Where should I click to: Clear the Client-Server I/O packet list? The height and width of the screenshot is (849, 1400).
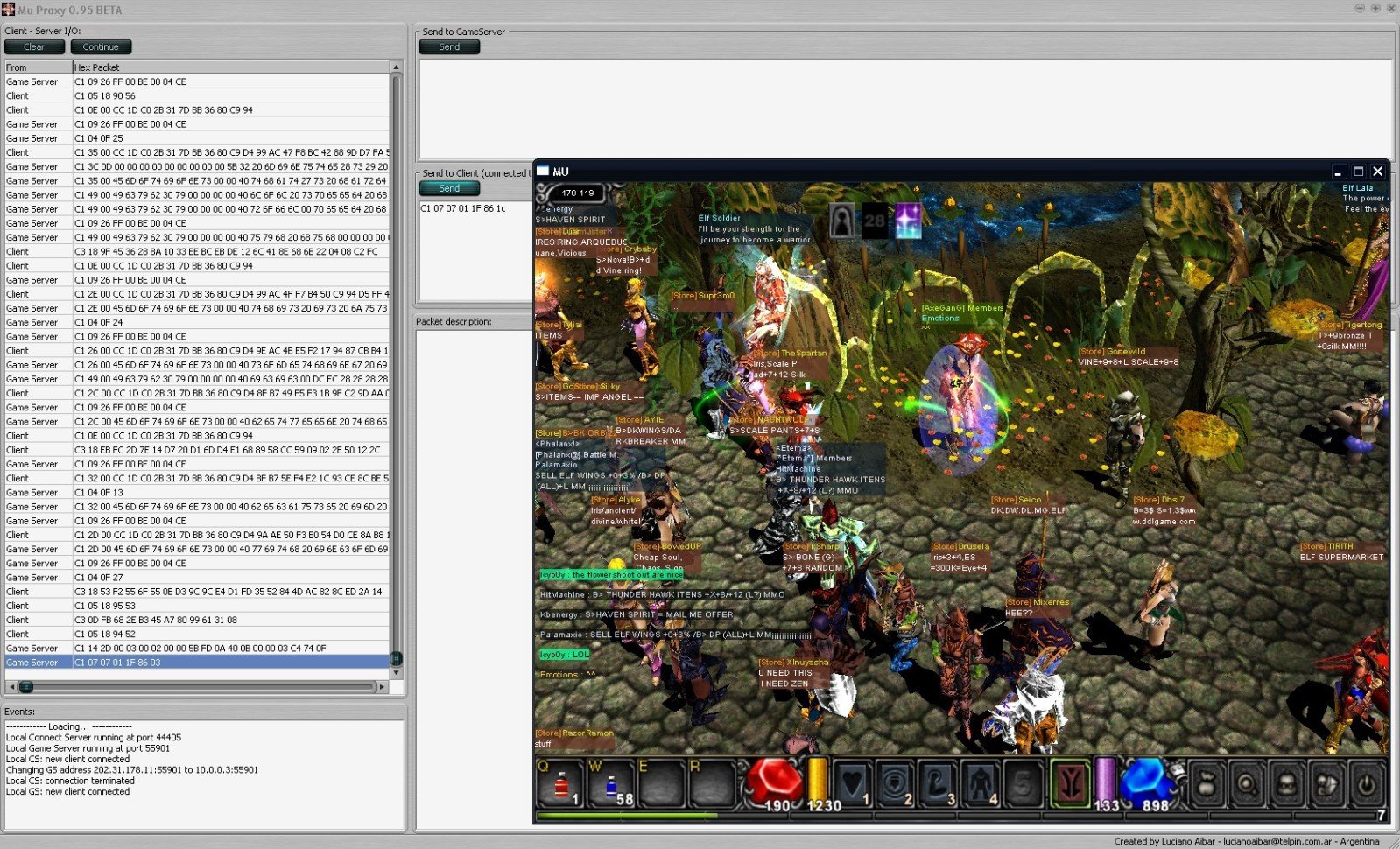click(34, 47)
